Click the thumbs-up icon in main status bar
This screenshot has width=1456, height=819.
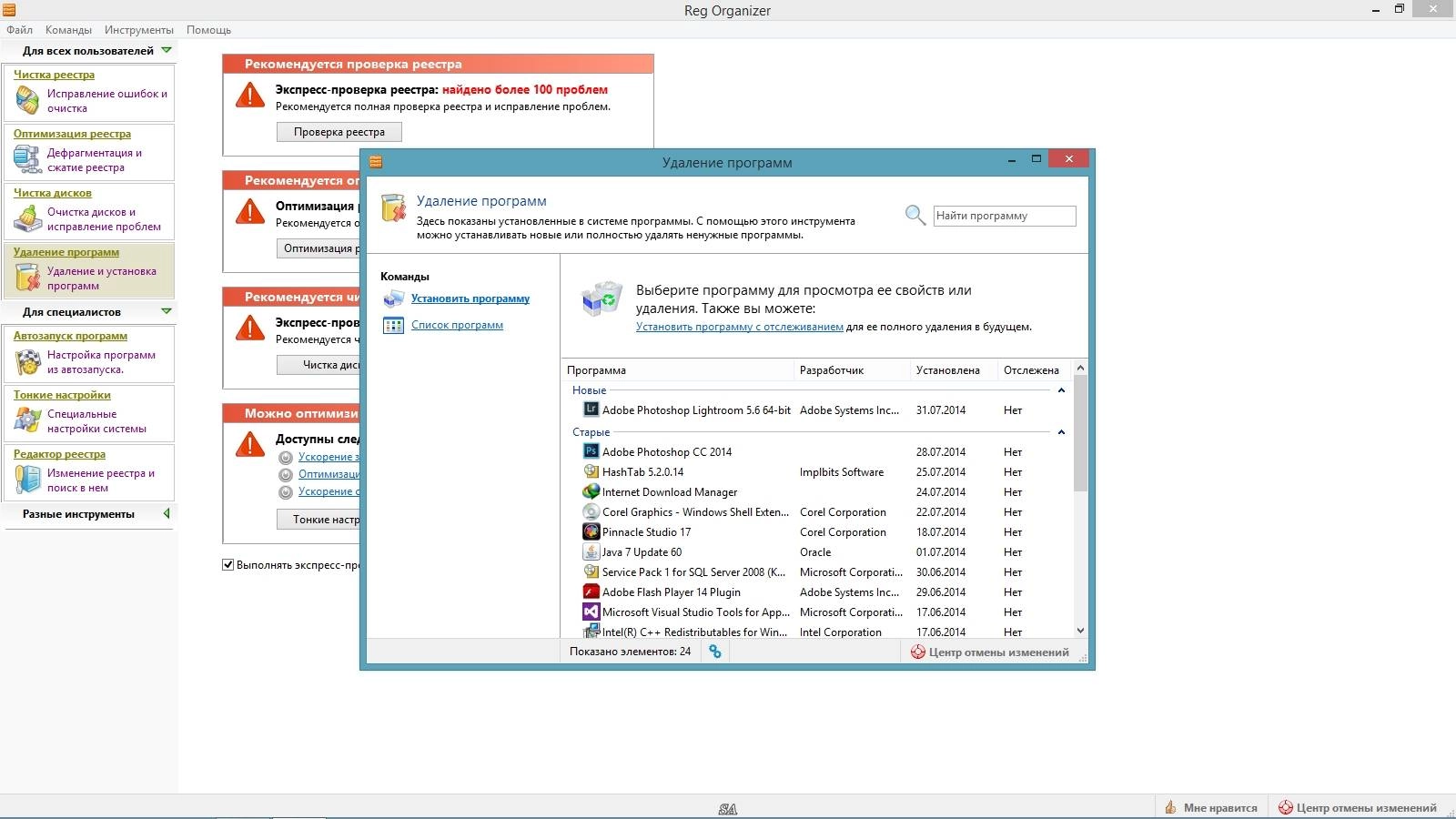tap(1171, 807)
